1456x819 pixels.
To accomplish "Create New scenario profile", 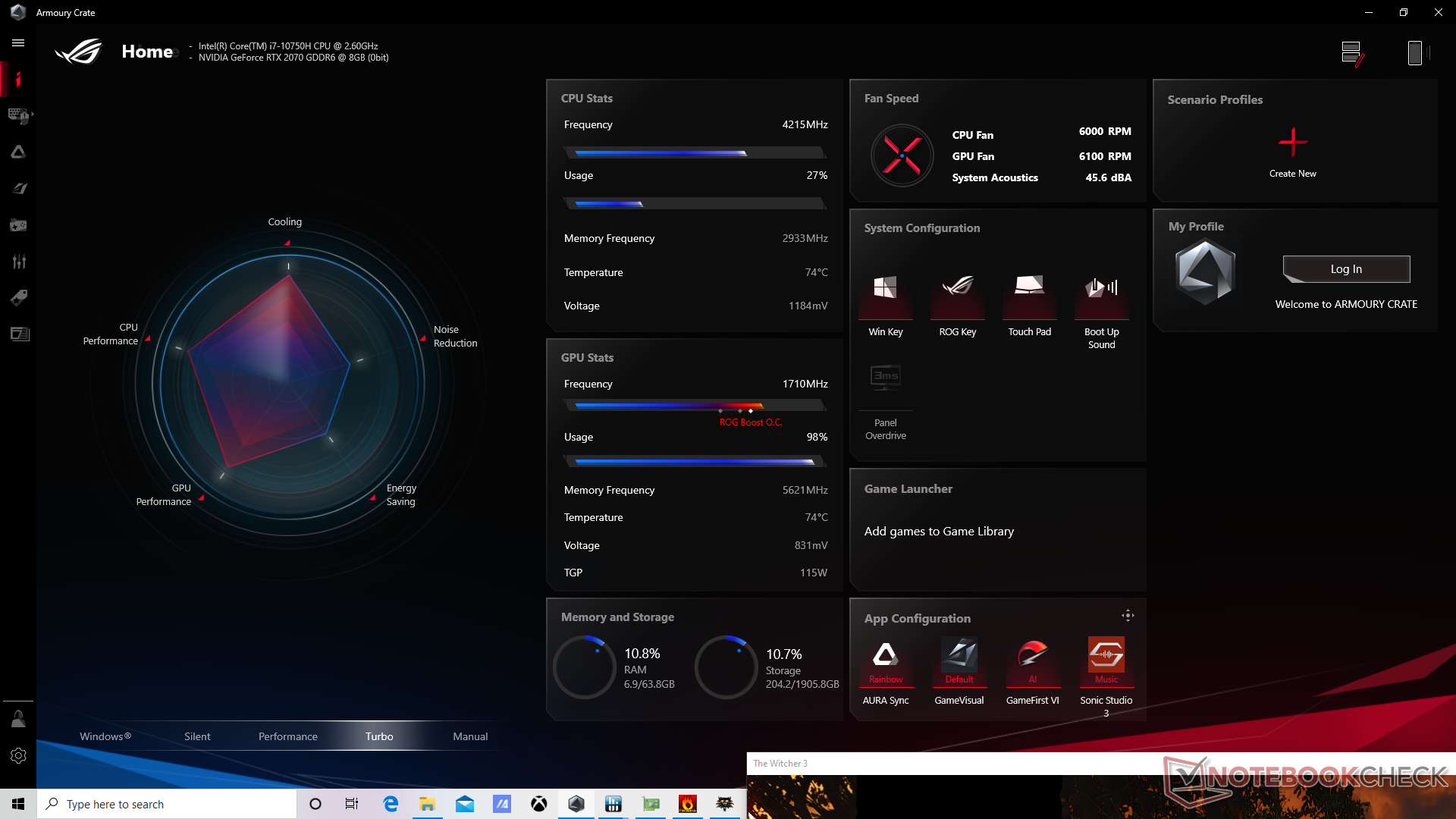I will [1293, 152].
